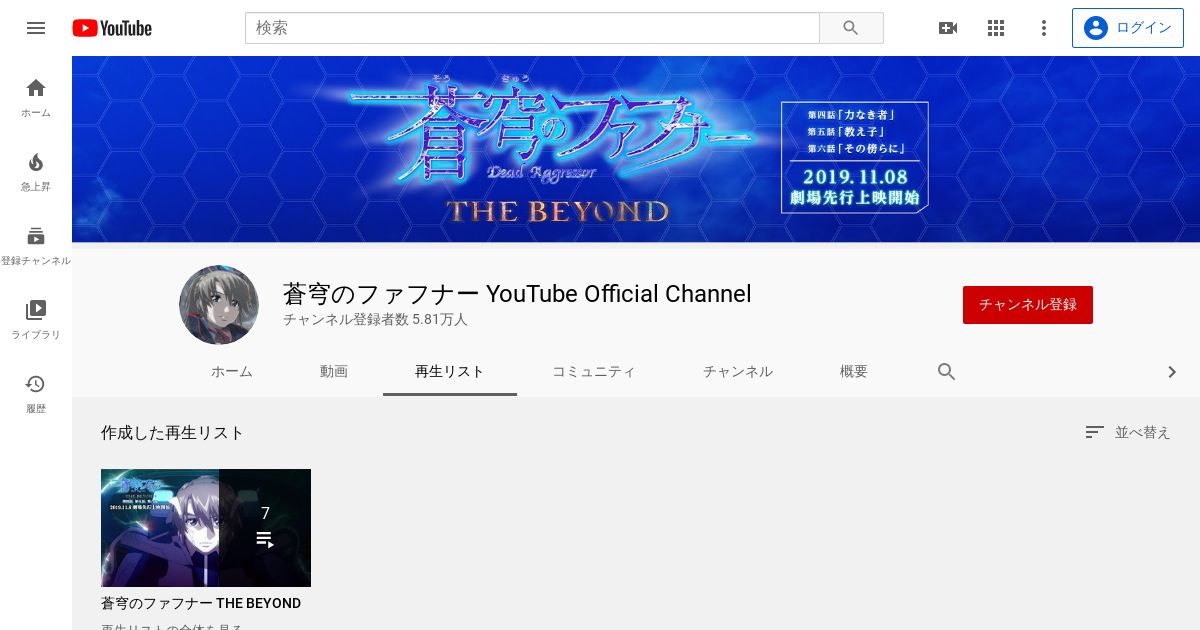Image resolution: width=1200 pixels, height=630 pixels.
Task: Click the playlist count overlay showing 7
Action: click(265, 528)
